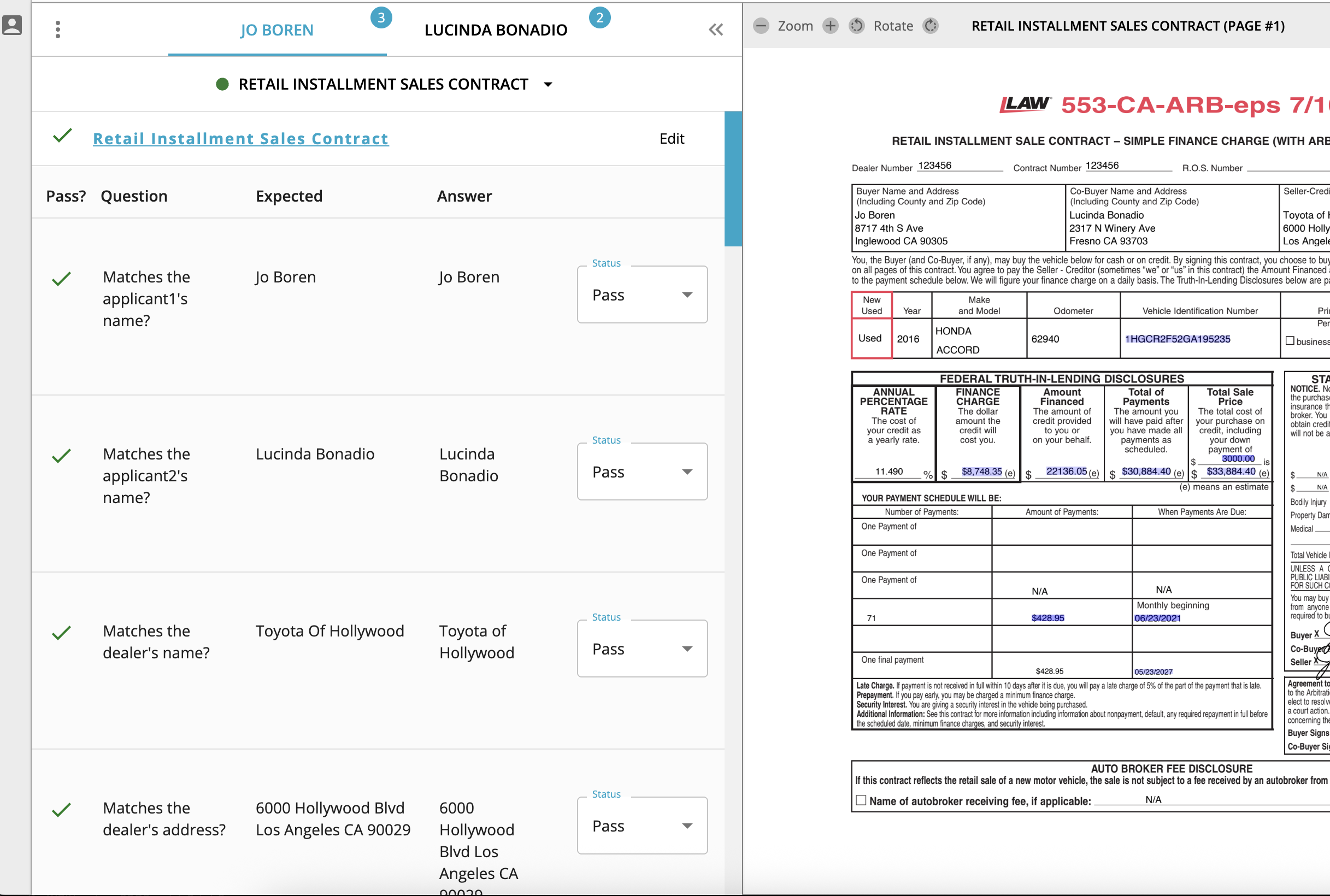Click the Answer text 'Lucinda Bonadio'
The width and height of the screenshot is (1330, 896).
469,464
